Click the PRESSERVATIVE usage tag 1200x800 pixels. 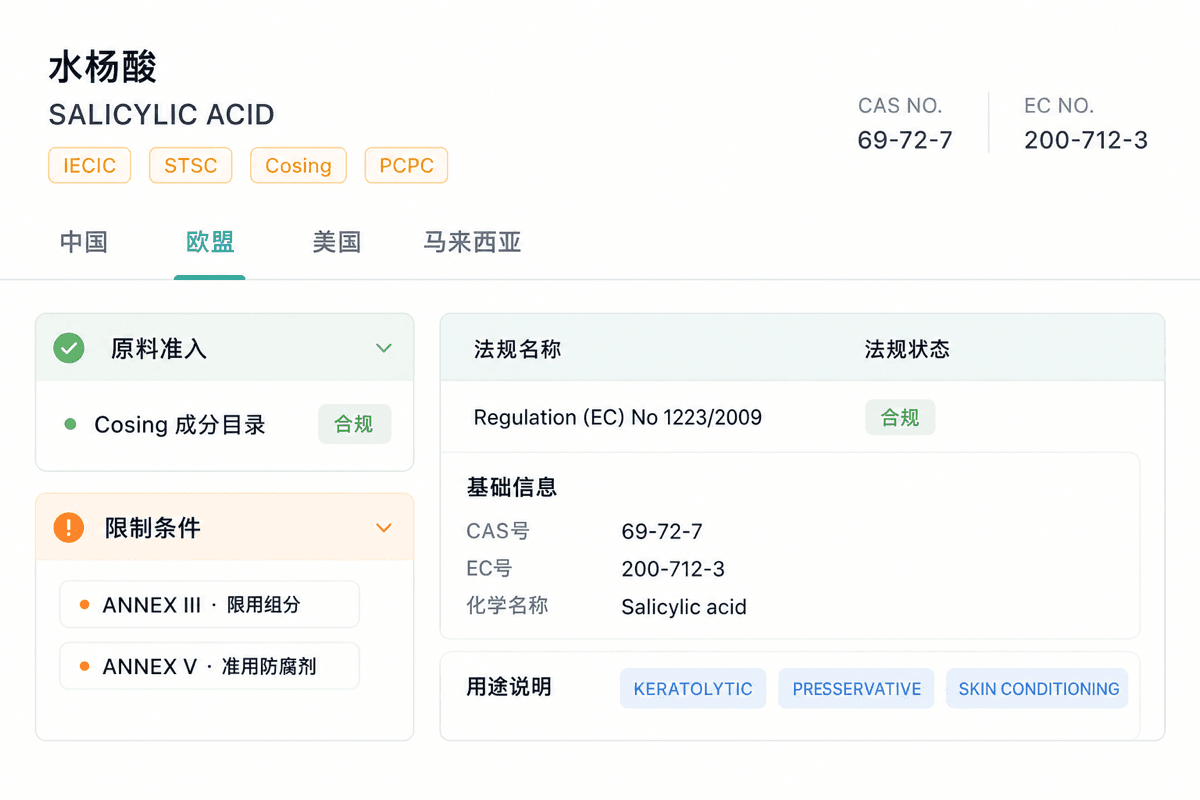[857, 689]
